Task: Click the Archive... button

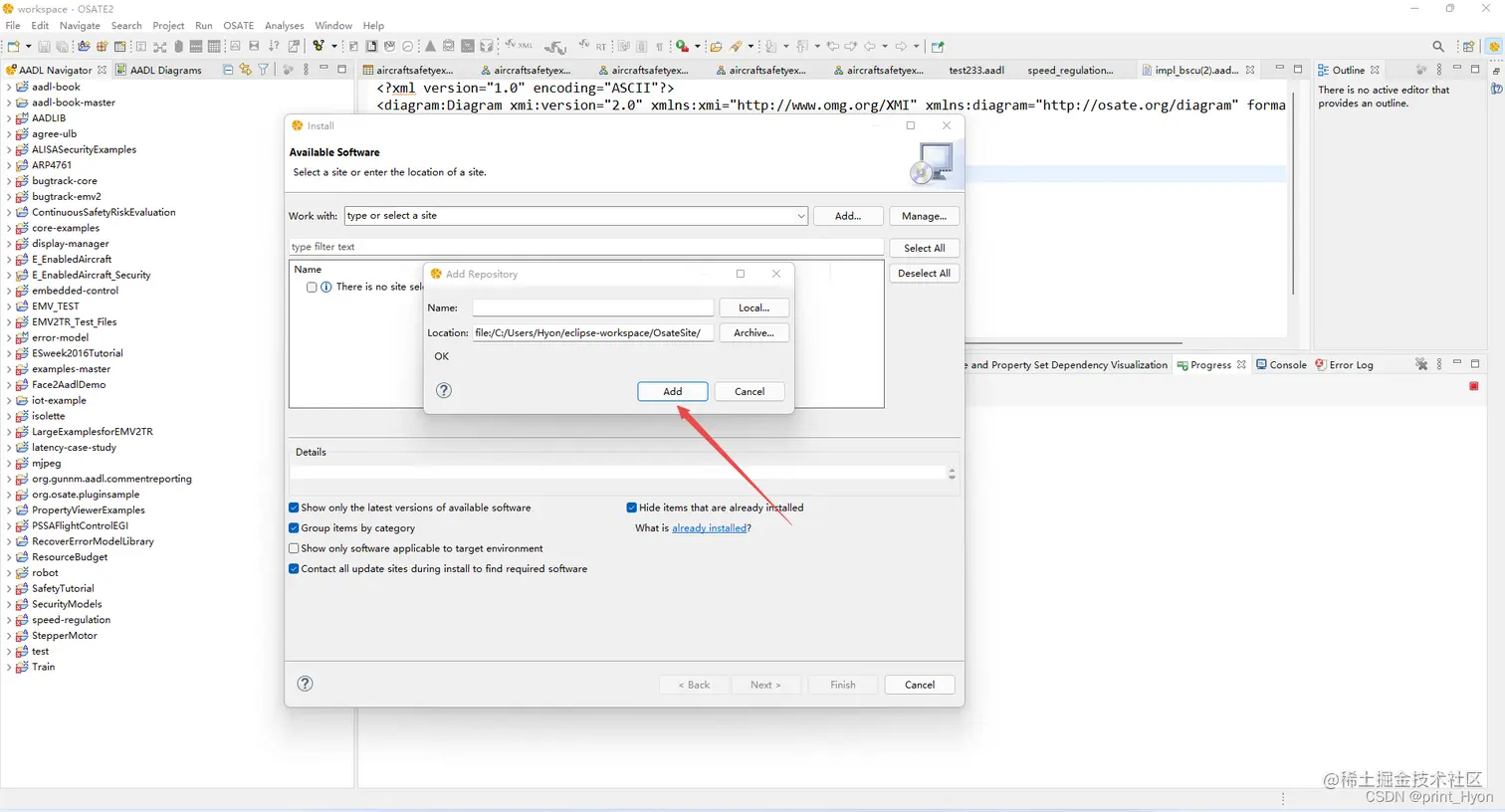Action: pos(753,332)
